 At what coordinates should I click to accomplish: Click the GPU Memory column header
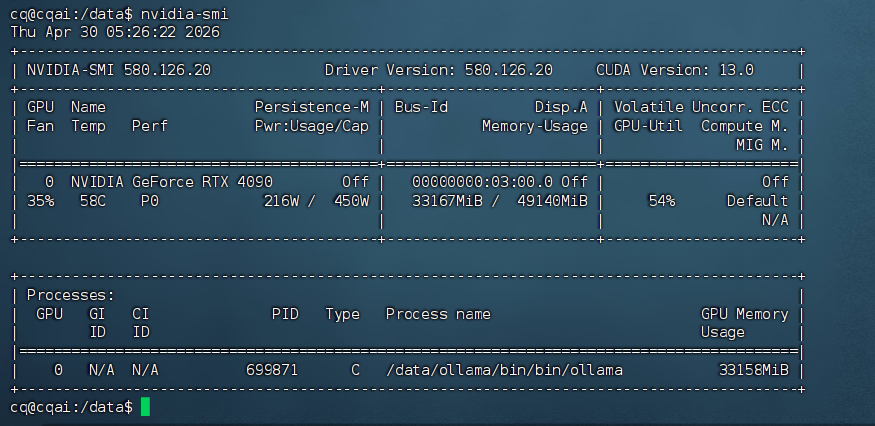click(x=745, y=314)
